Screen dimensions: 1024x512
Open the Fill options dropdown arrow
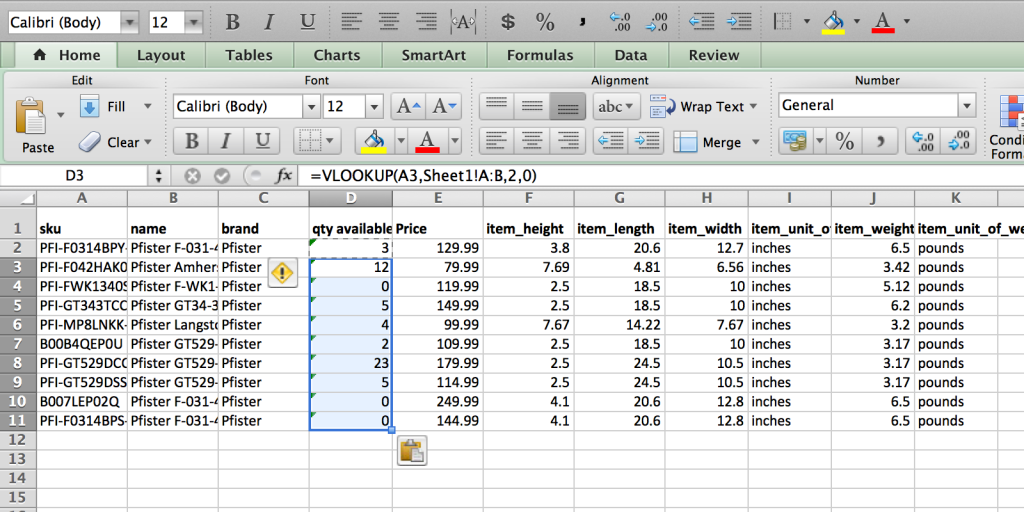[x=148, y=106]
